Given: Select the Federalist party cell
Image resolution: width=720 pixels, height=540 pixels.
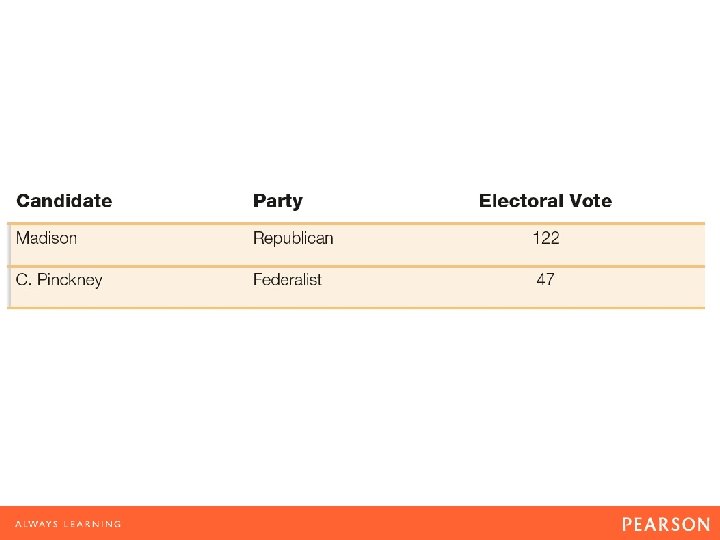Looking at the screenshot, I should click(287, 280).
